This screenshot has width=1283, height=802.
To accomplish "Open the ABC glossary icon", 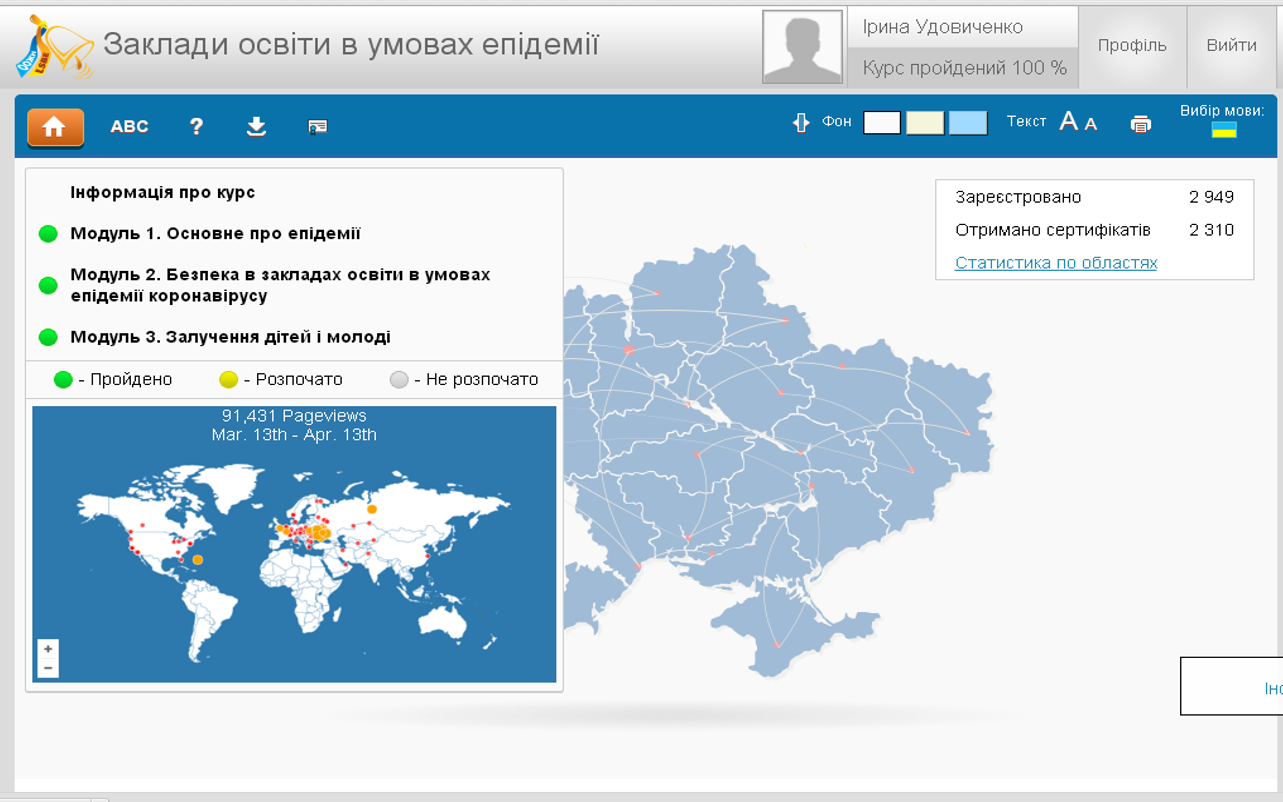I will point(129,126).
